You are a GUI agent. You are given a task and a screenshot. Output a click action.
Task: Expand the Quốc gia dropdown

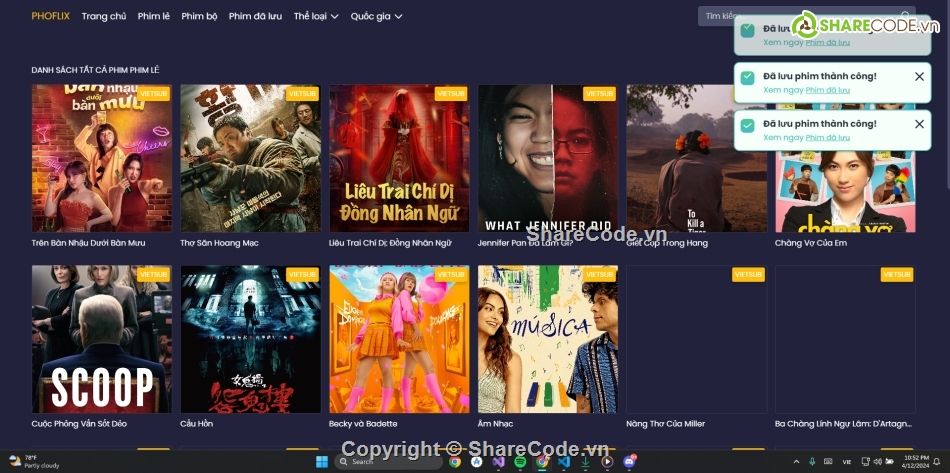coord(376,16)
